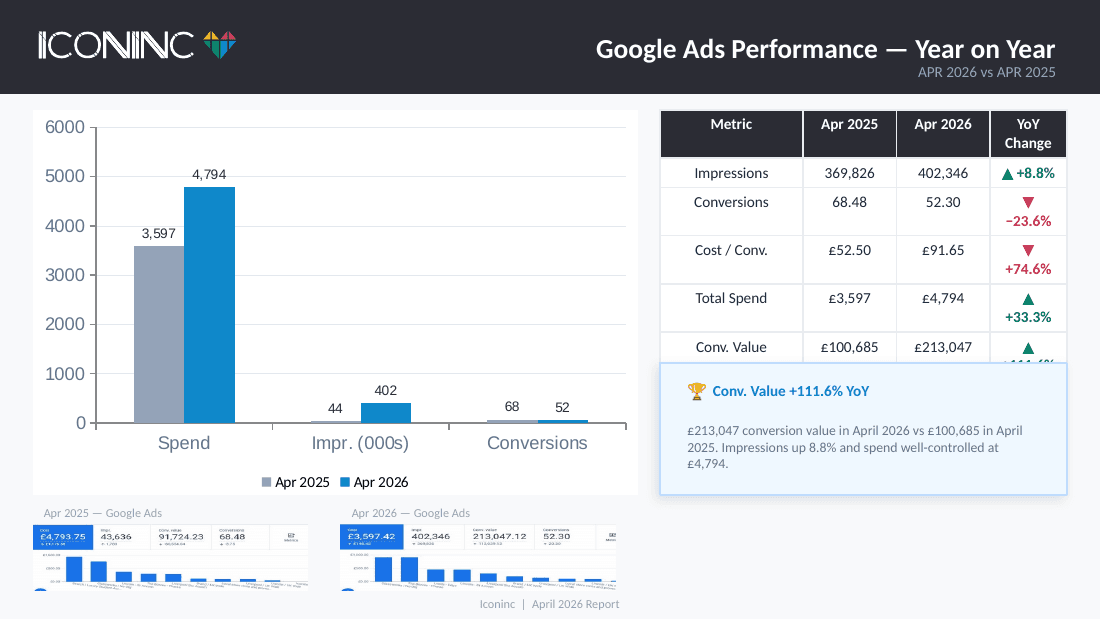Image resolution: width=1100 pixels, height=619 pixels.
Task: Click the 'Conv. Value' row label in table
Action: coord(731,347)
